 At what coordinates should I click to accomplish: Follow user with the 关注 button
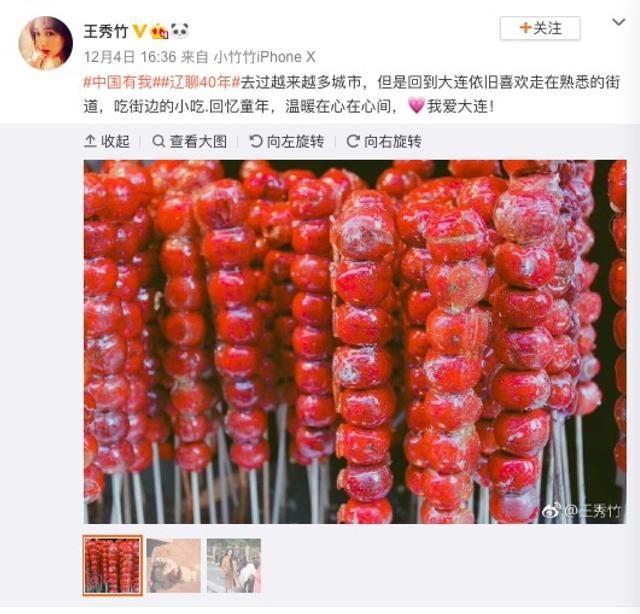coord(540,28)
